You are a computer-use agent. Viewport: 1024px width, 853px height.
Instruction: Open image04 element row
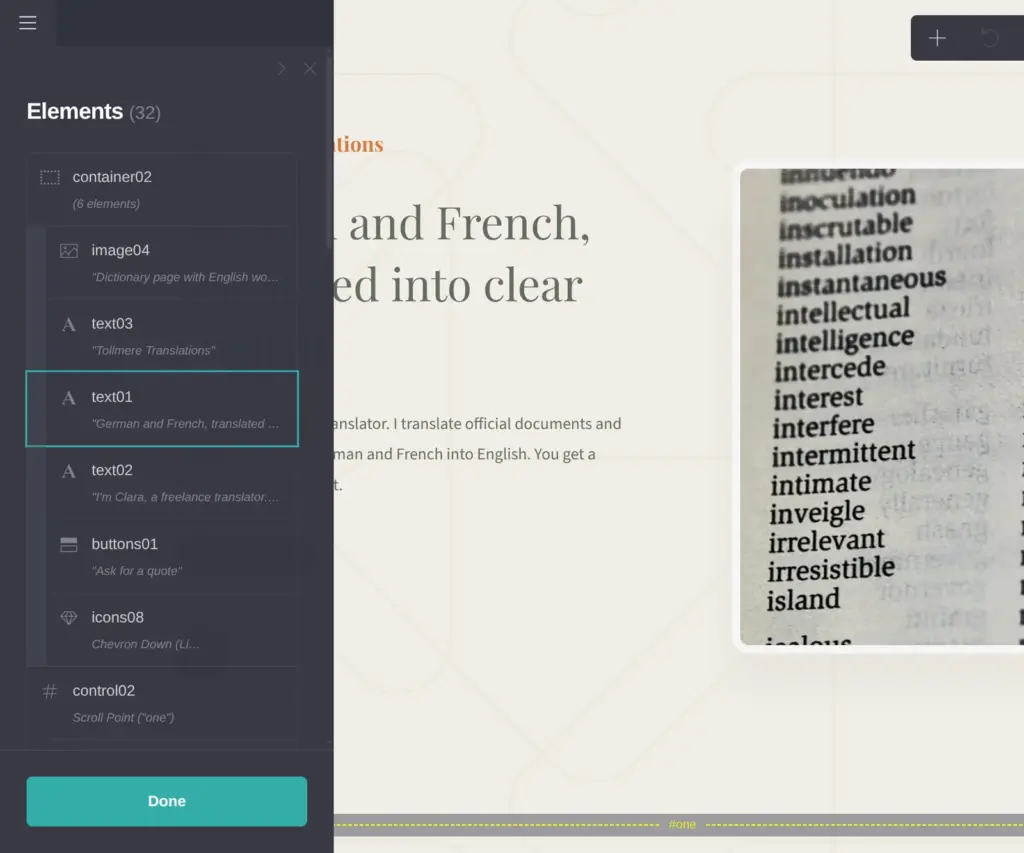click(x=171, y=263)
